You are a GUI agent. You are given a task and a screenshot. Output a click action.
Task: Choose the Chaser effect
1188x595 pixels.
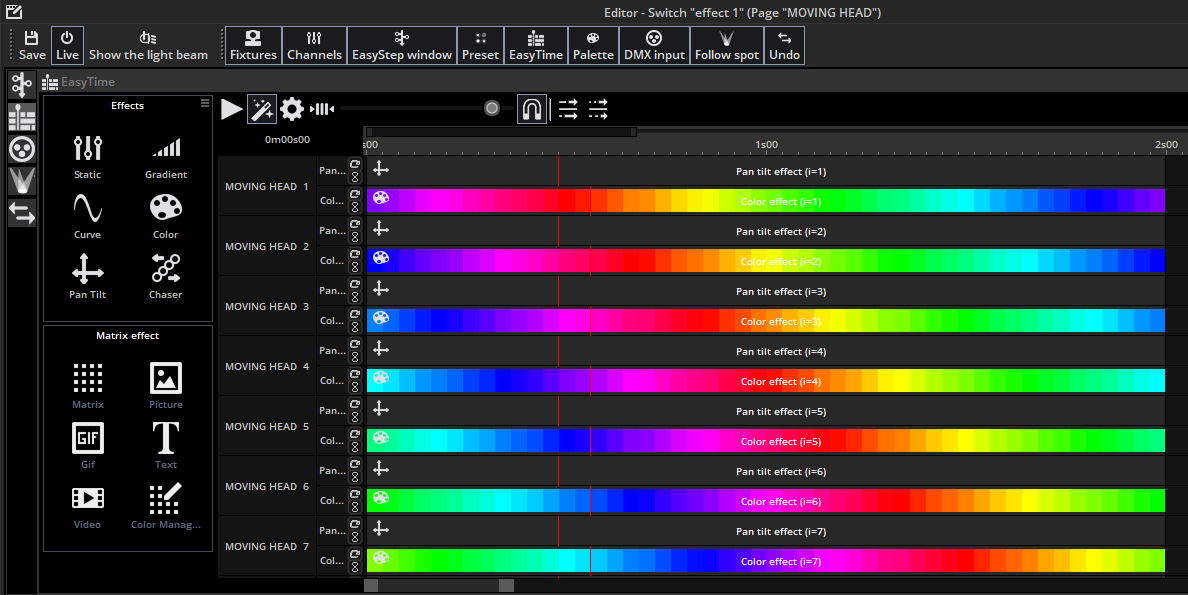pos(165,275)
